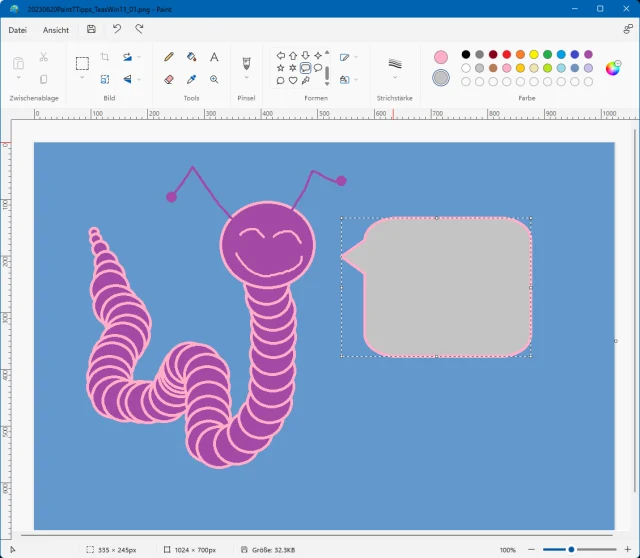Screen dimensions: 640x558
Task: Click the zoom in plus button
Action: (629, 550)
